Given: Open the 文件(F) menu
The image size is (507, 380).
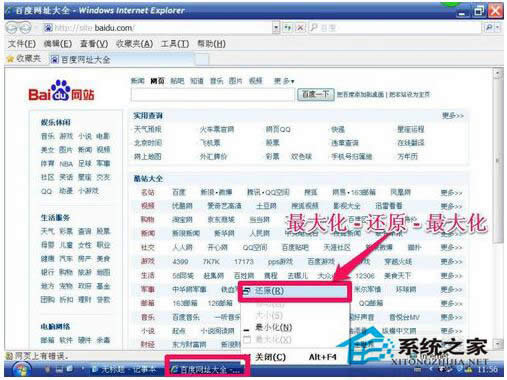Looking at the screenshot, I should click(x=22, y=44).
